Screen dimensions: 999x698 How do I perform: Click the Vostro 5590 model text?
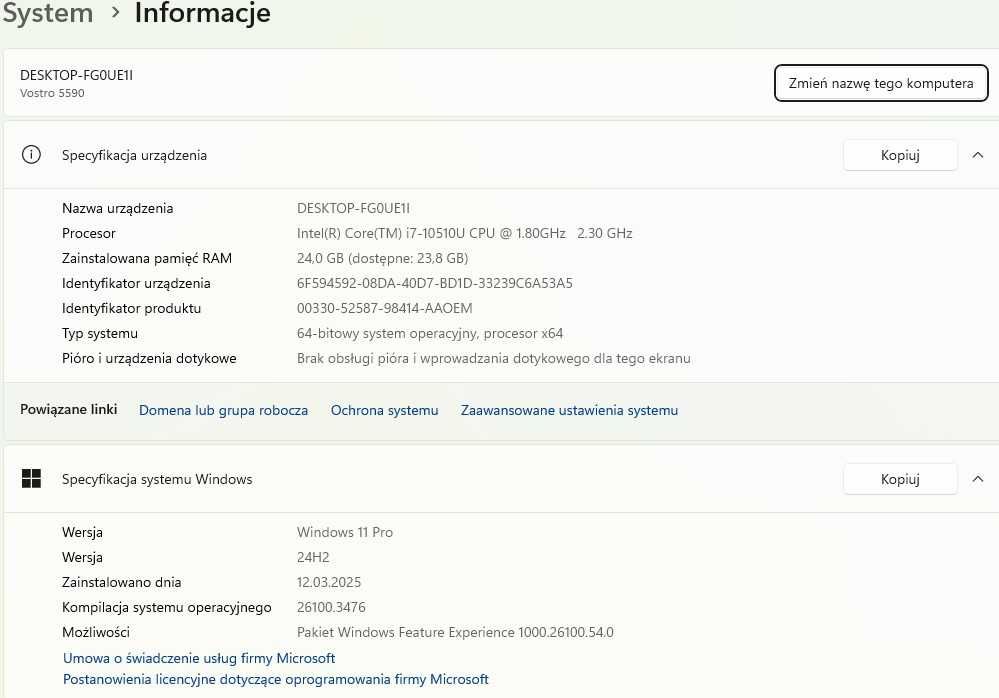tap(52, 93)
